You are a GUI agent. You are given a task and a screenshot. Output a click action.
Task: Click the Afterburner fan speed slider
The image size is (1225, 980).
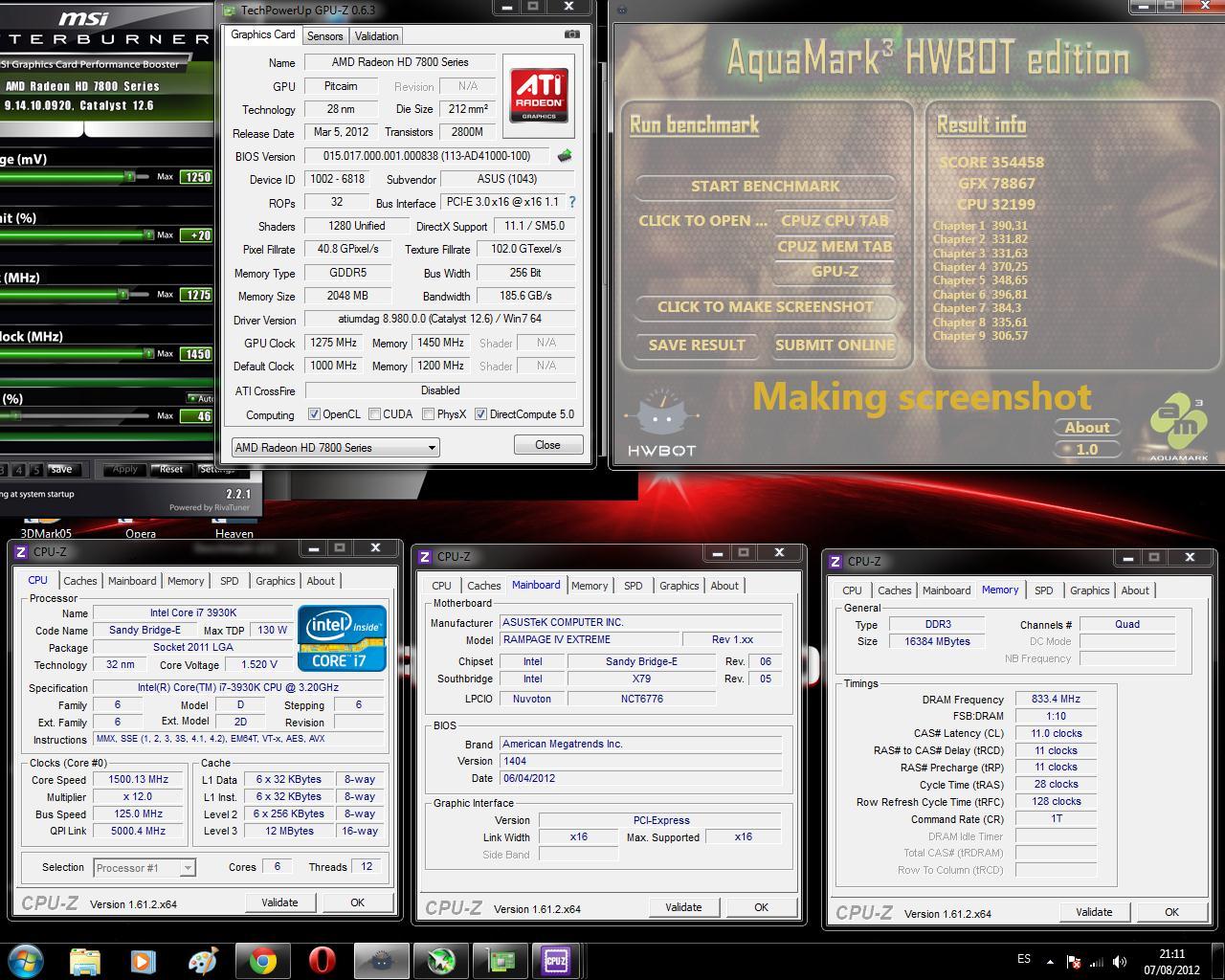74,416
